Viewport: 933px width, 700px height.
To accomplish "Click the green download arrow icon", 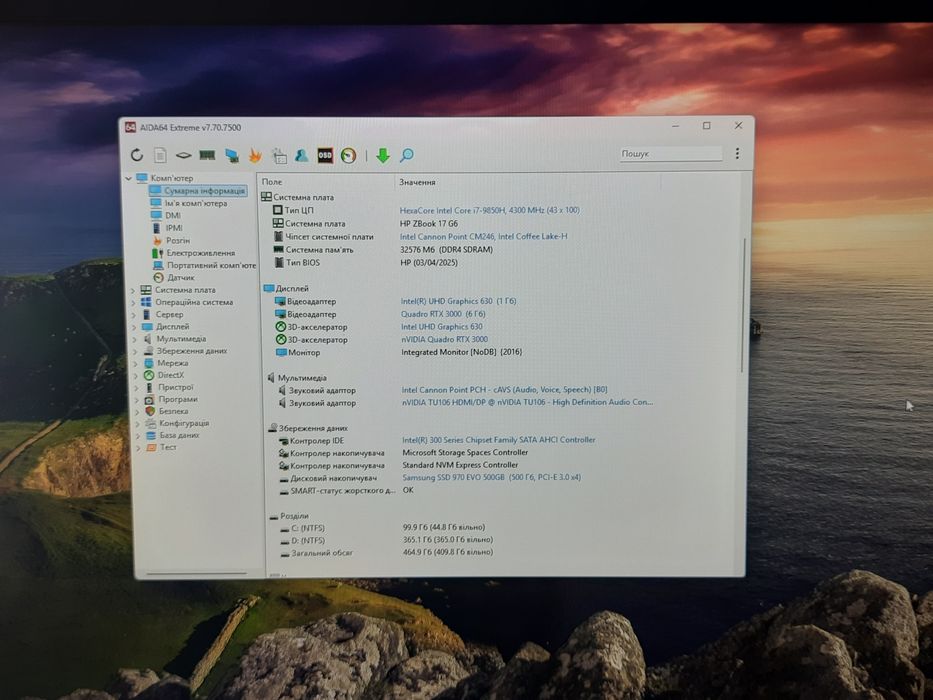I will pos(383,156).
